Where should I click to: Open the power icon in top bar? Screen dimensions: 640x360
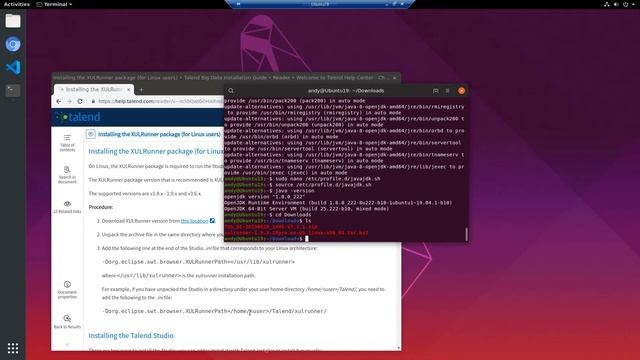(626, 4)
